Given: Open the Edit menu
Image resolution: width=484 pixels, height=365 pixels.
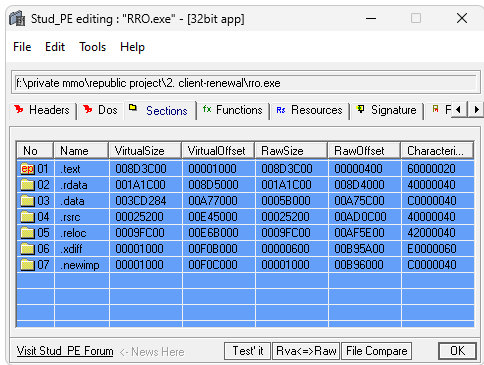Looking at the screenshot, I should (x=55, y=47).
